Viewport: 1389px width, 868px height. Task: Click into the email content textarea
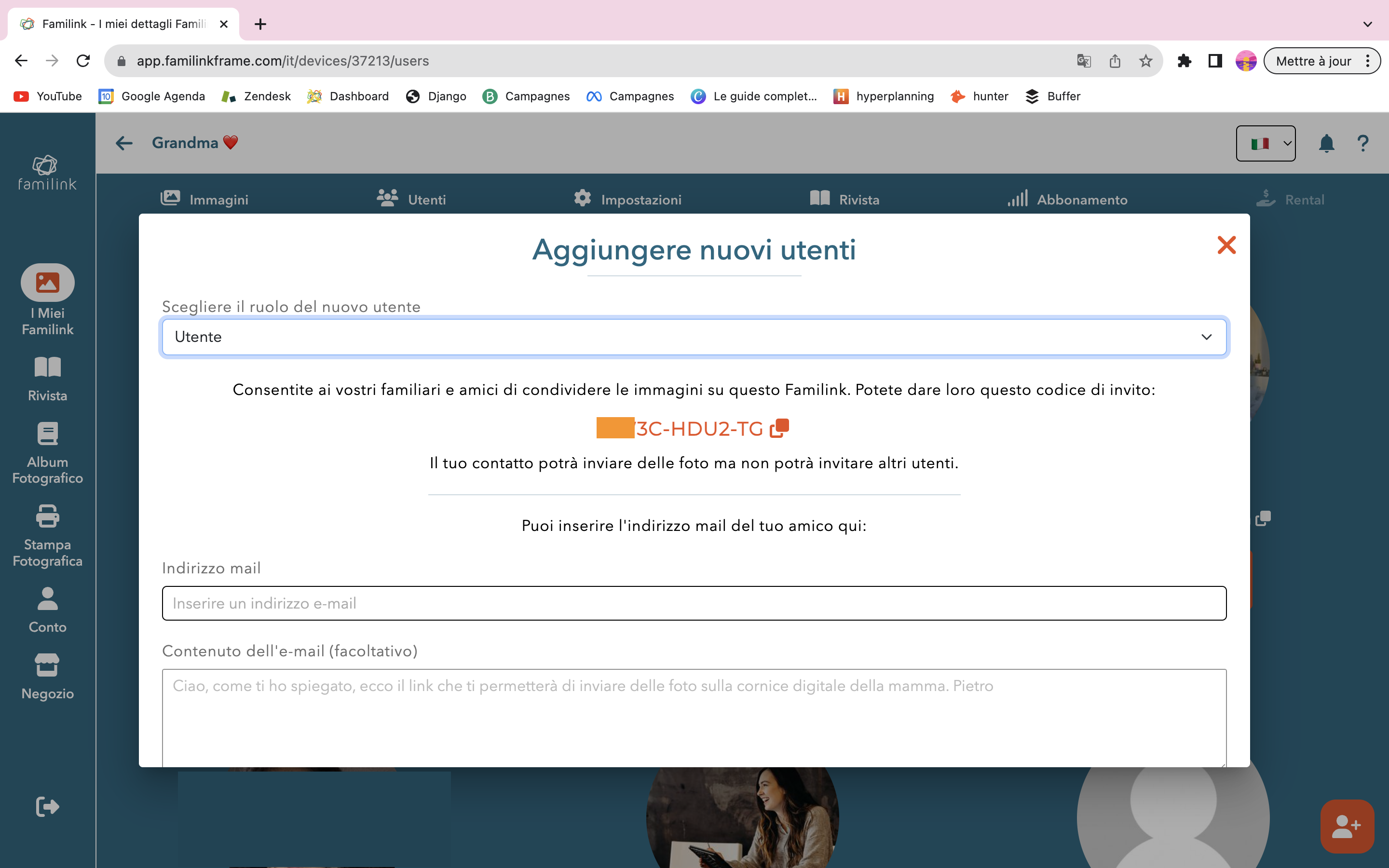point(694,718)
